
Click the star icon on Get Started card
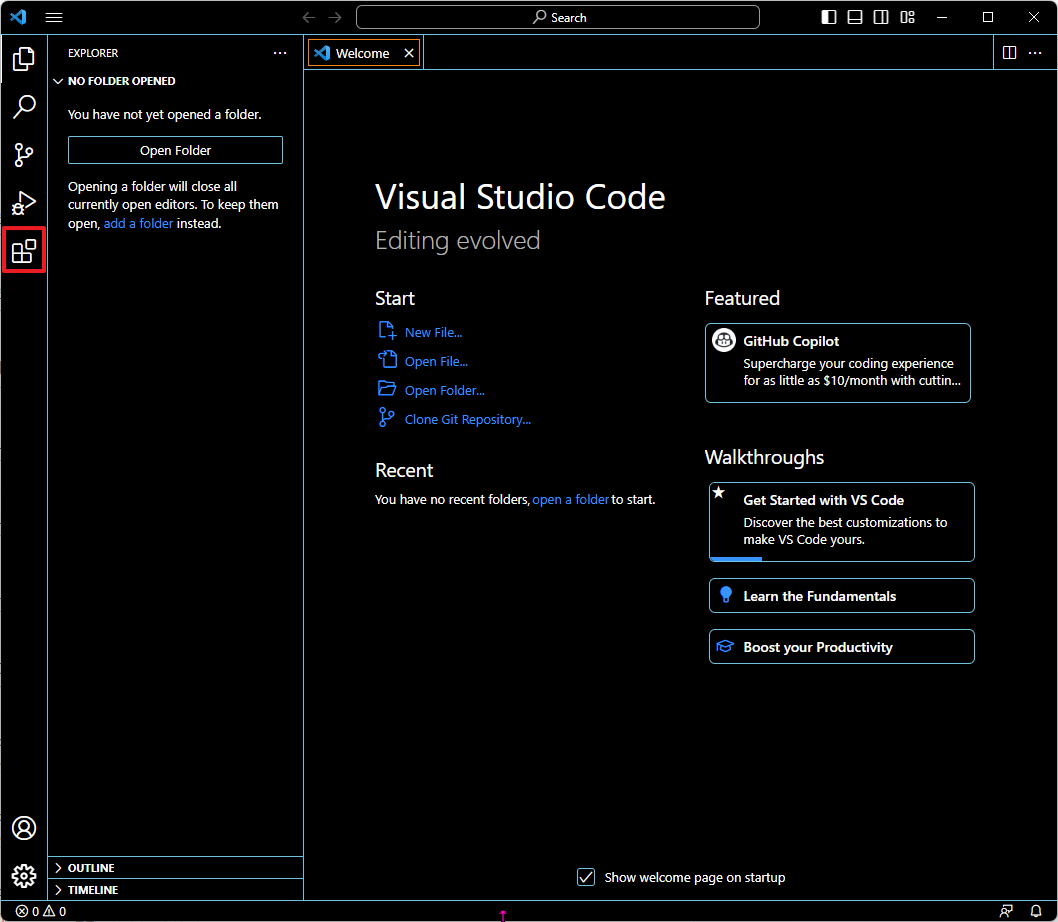pos(719,493)
